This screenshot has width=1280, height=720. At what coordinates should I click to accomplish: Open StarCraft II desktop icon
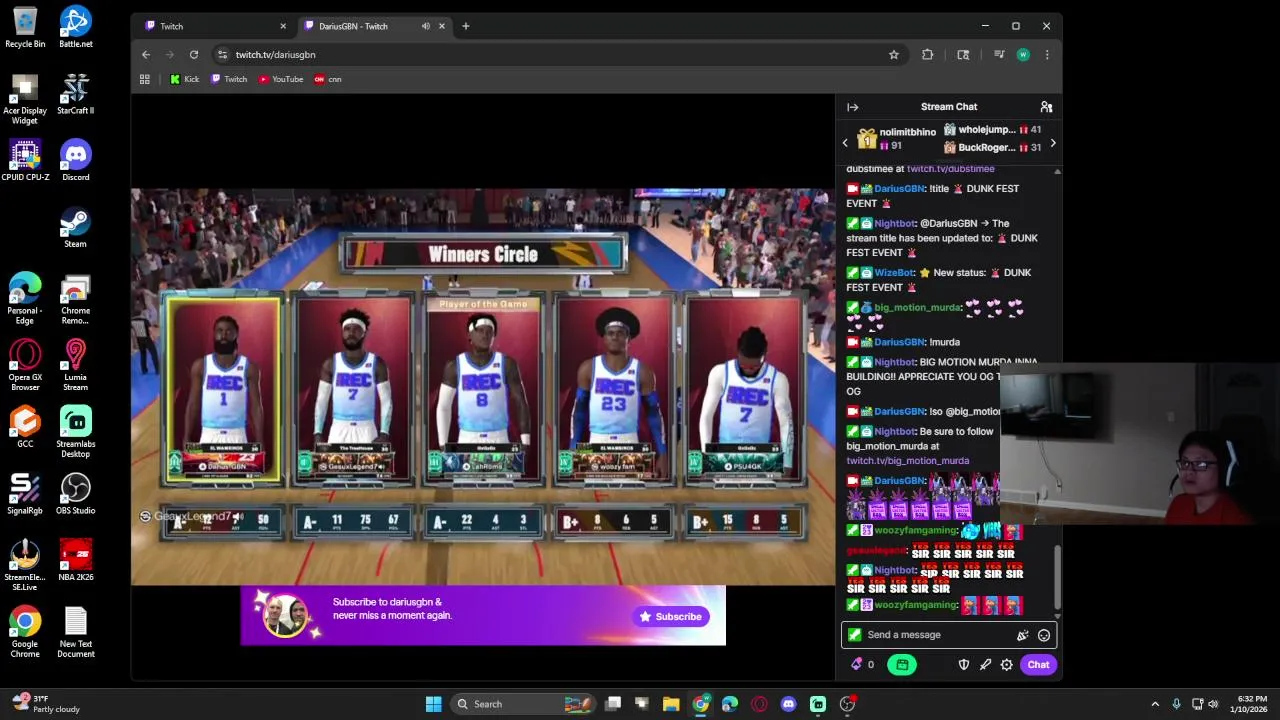point(76,94)
